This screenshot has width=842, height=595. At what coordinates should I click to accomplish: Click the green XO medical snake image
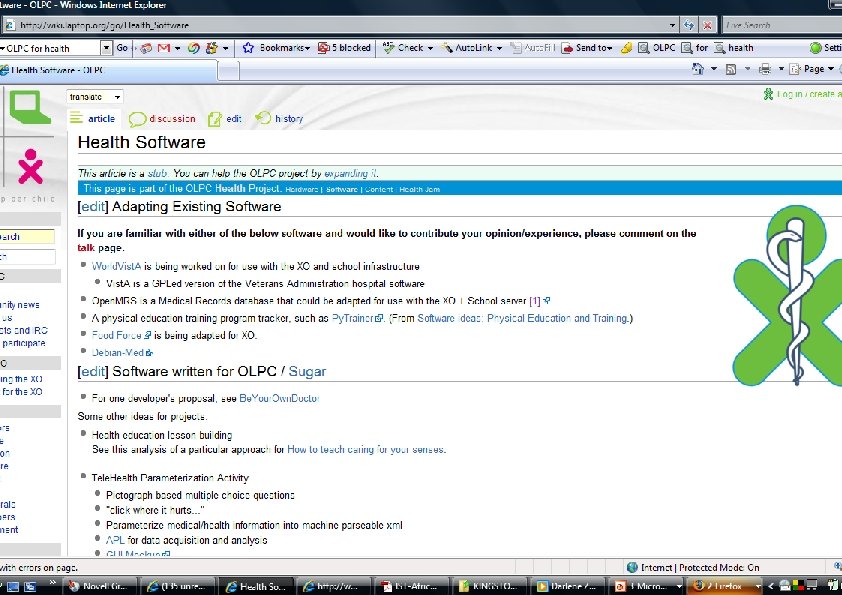(788, 295)
